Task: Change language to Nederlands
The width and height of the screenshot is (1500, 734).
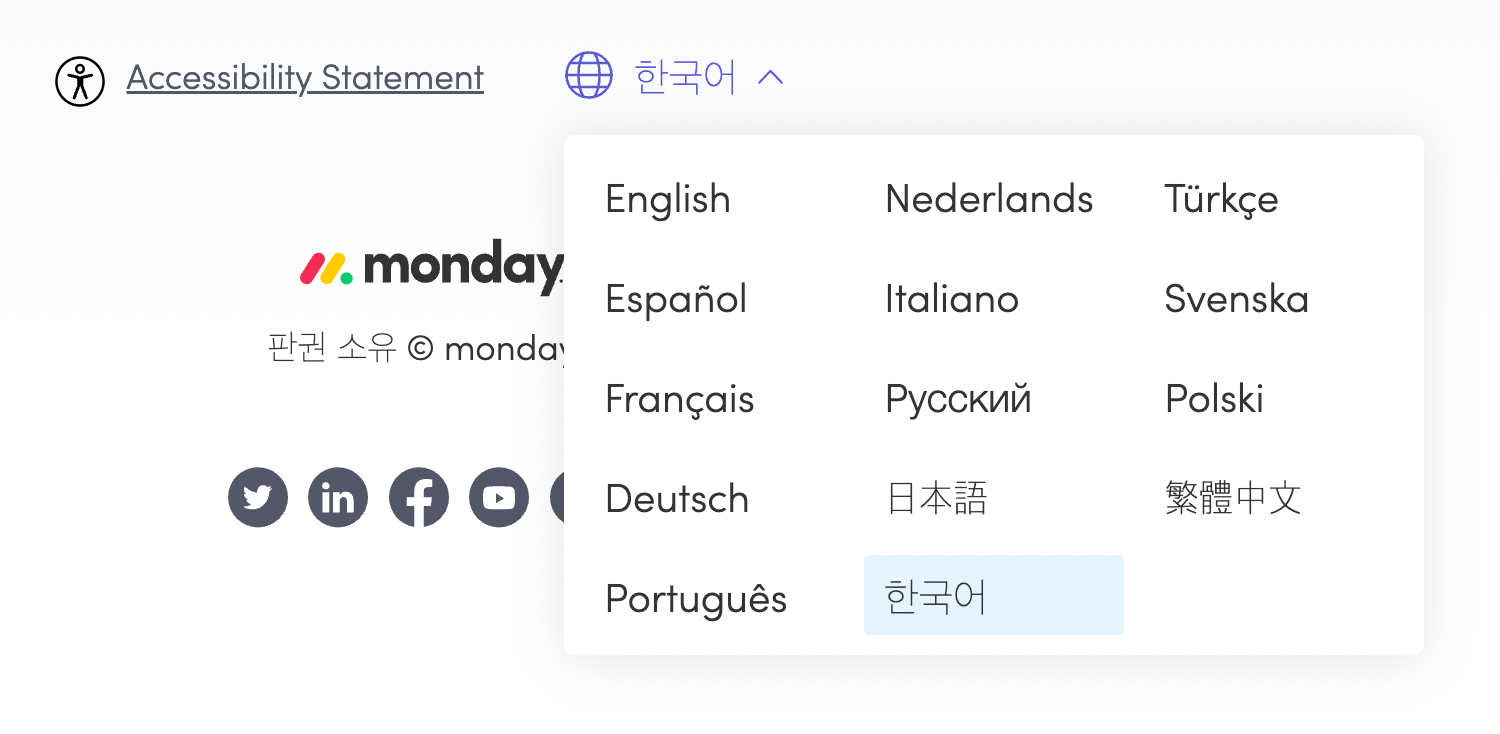Action: (989, 199)
